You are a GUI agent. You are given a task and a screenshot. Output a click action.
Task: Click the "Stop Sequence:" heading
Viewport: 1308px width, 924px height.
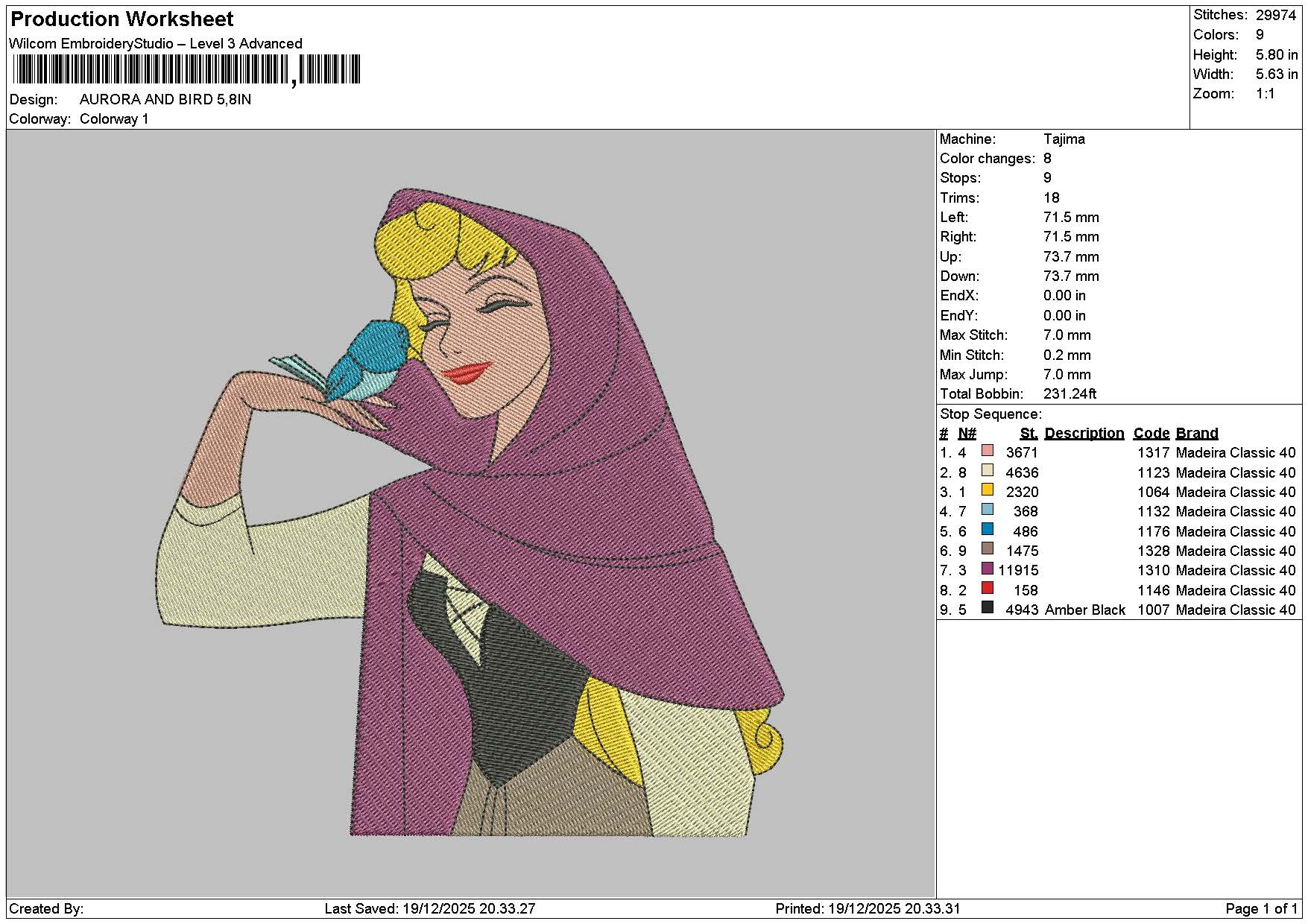(x=991, y=414)
